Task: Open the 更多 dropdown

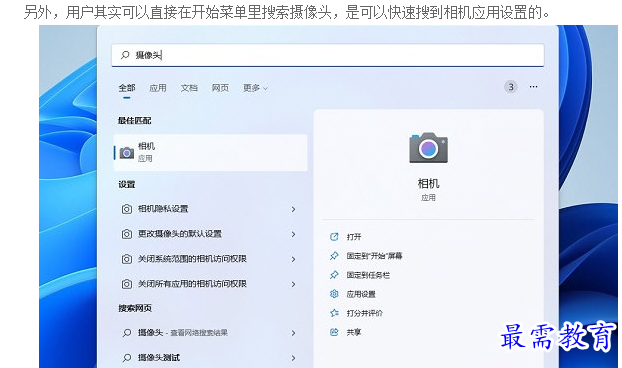Action: (x=255, y=88)
